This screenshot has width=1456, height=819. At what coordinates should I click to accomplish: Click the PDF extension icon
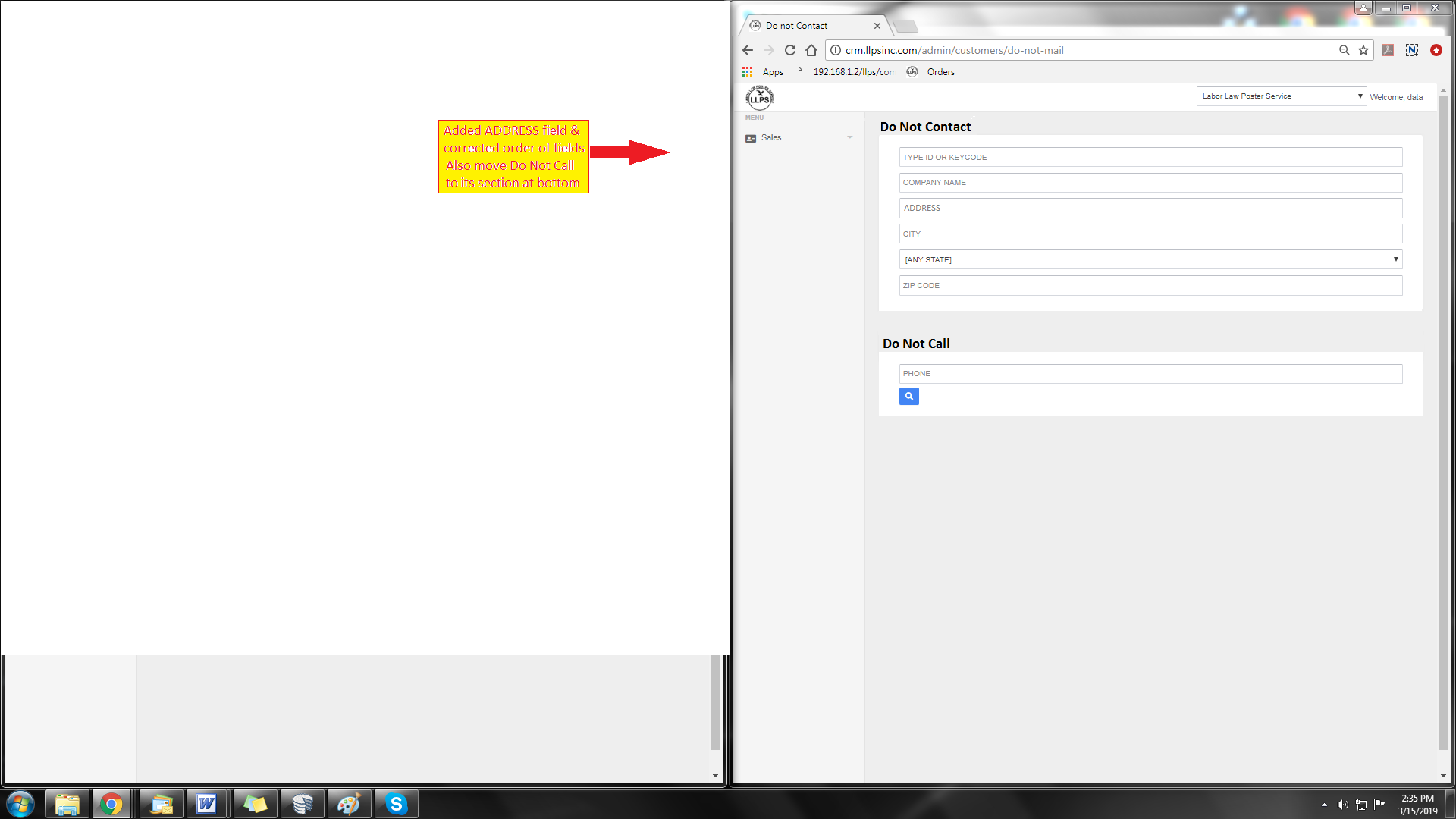tap(1388, 50)
